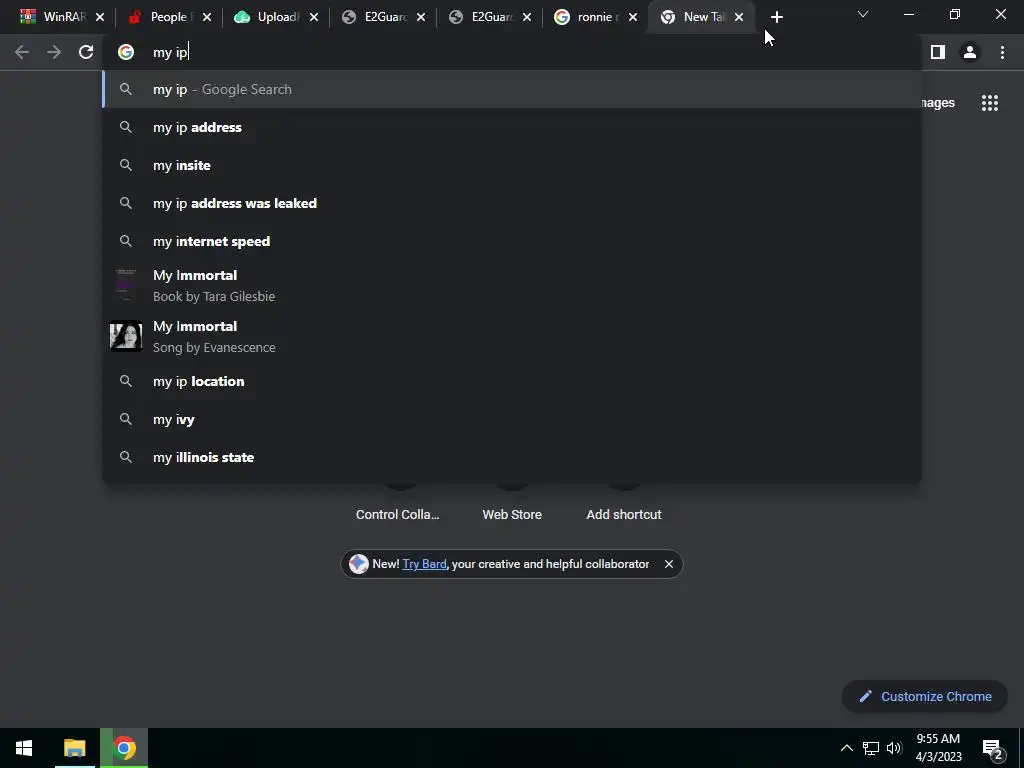Go forward using the forward arrow
Image resolution: width=1024 pixels, height=768 pixels.
pos(54,52)
